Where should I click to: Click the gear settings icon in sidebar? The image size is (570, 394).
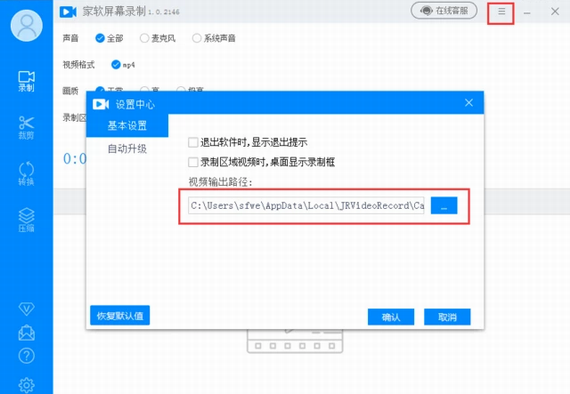click(27, 385)
